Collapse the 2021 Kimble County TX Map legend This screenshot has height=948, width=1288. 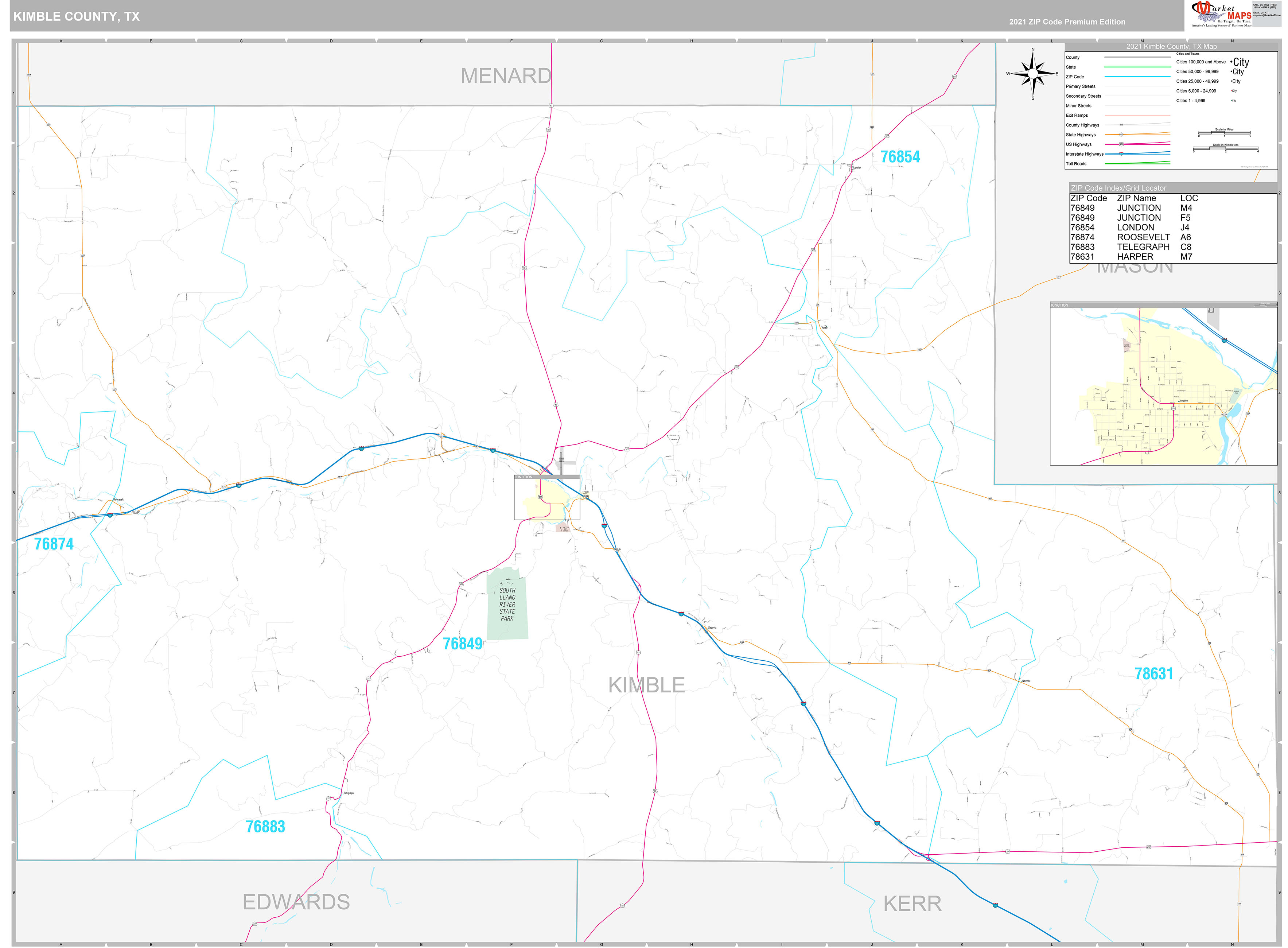[x=1171, y=46]
